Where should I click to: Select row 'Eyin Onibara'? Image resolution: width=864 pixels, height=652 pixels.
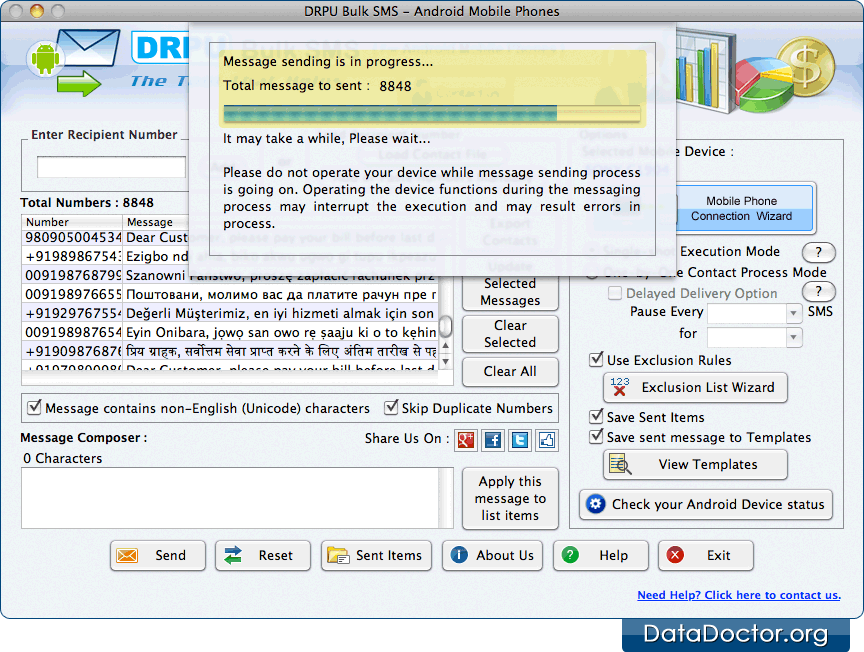coord(230,332)
